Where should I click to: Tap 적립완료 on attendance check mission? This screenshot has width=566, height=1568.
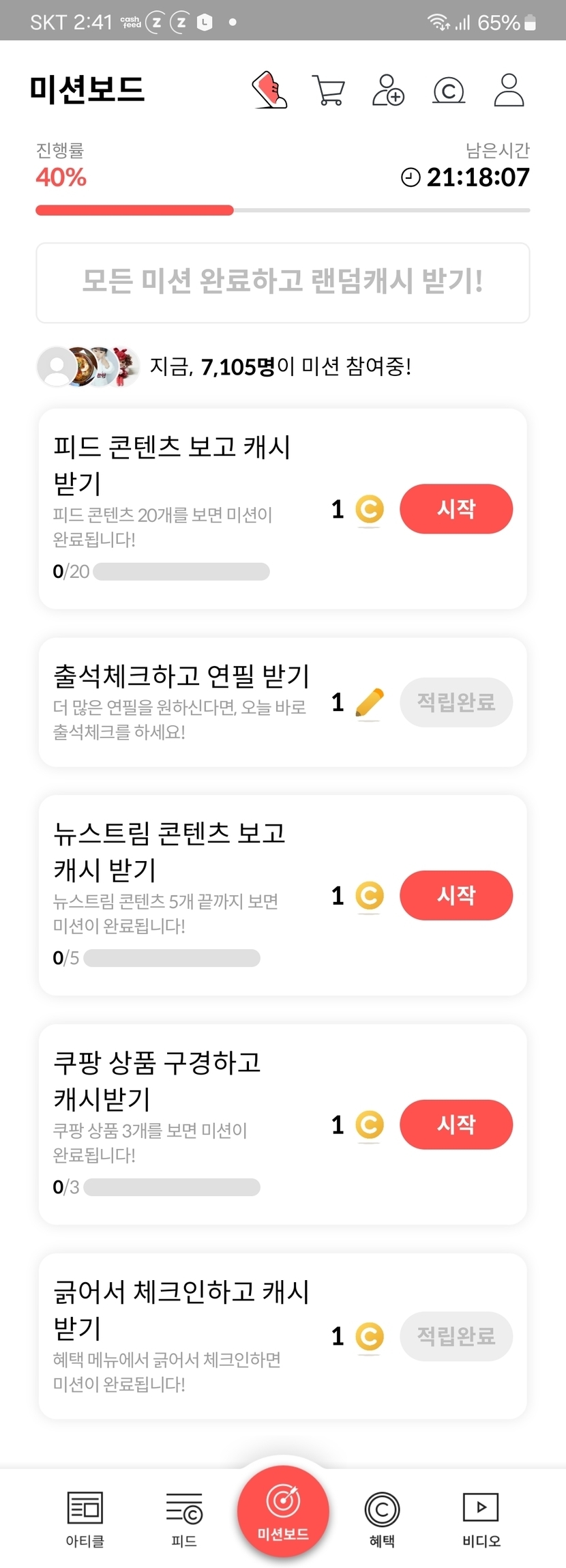(x=456, y=702)
